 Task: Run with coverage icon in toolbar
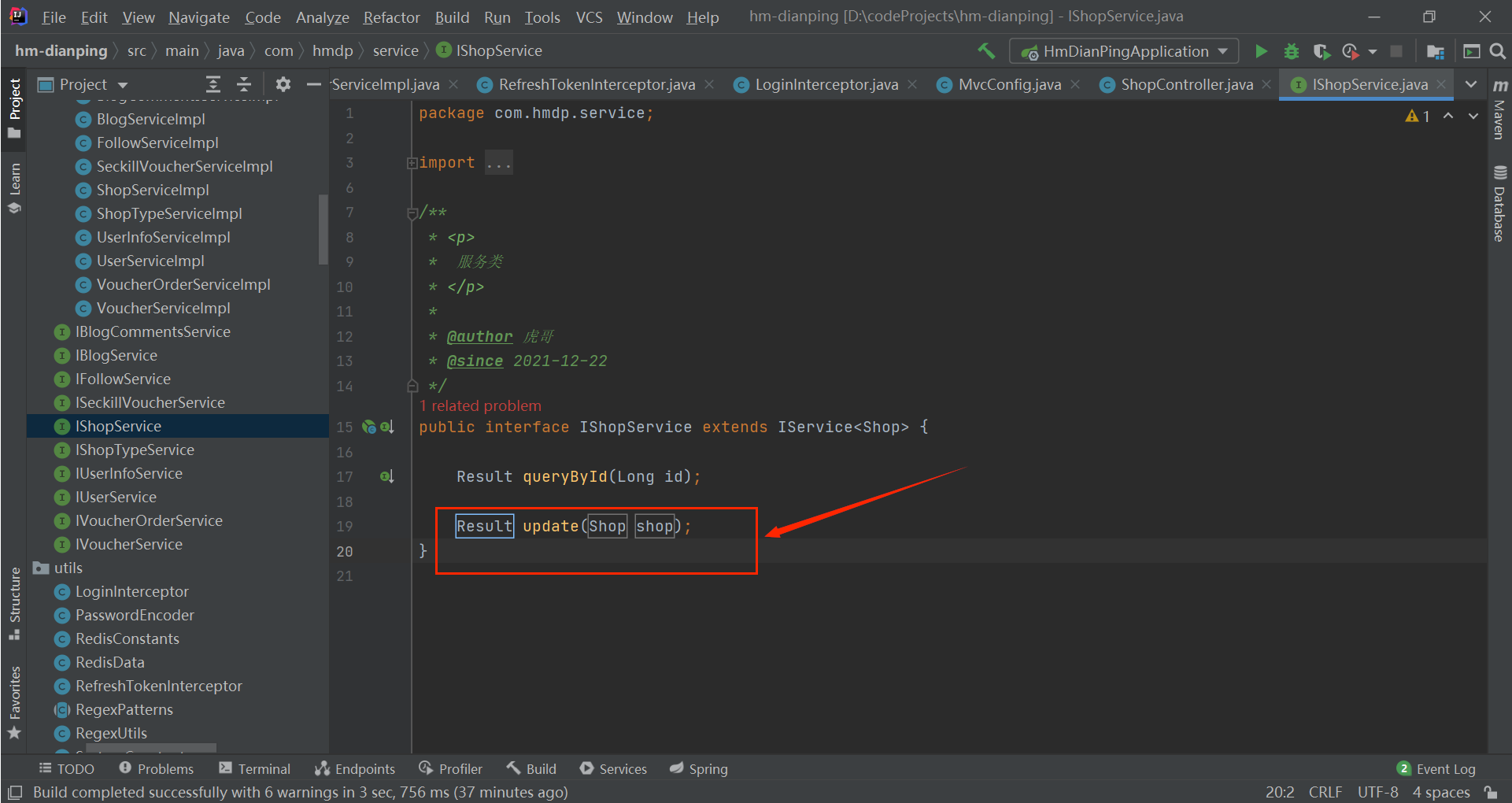[x=1322, y=51]
